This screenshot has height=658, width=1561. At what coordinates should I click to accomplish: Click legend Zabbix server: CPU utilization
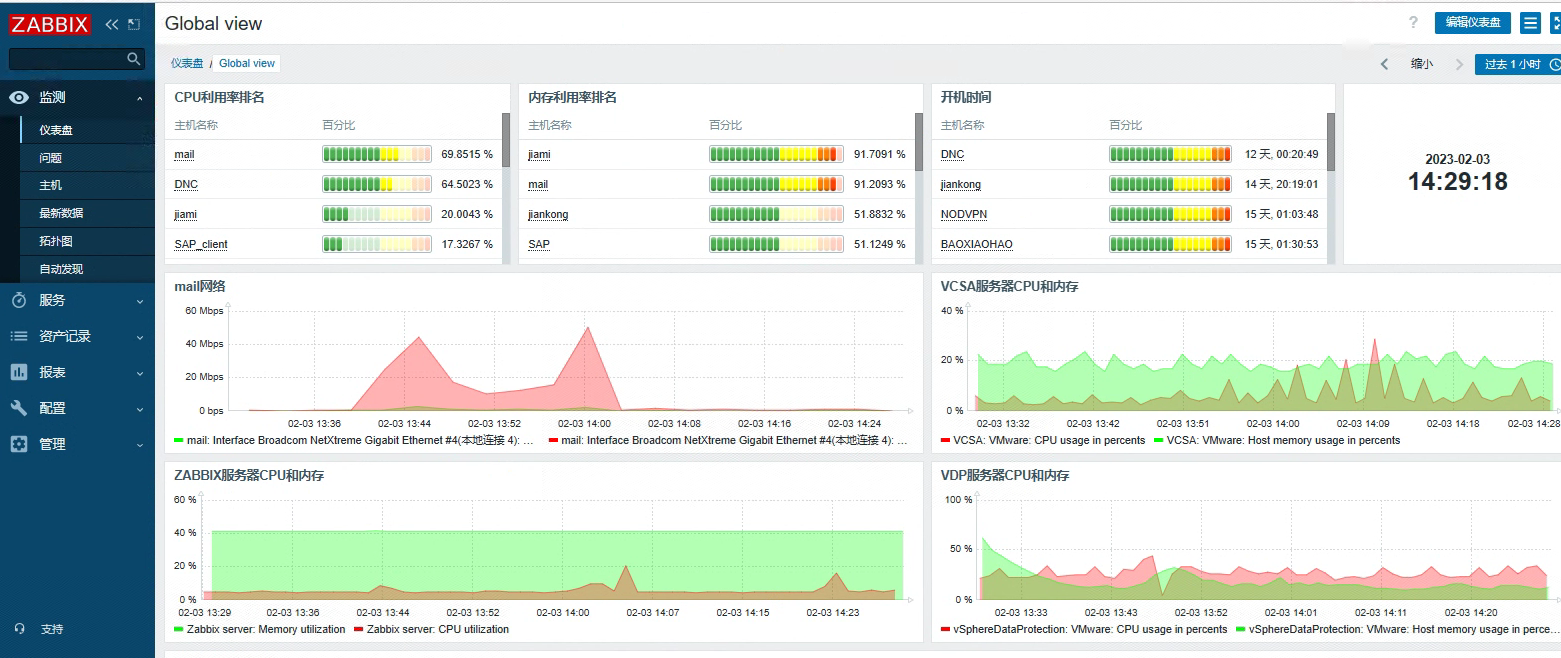pyautogui.click(x=438, y=630)
